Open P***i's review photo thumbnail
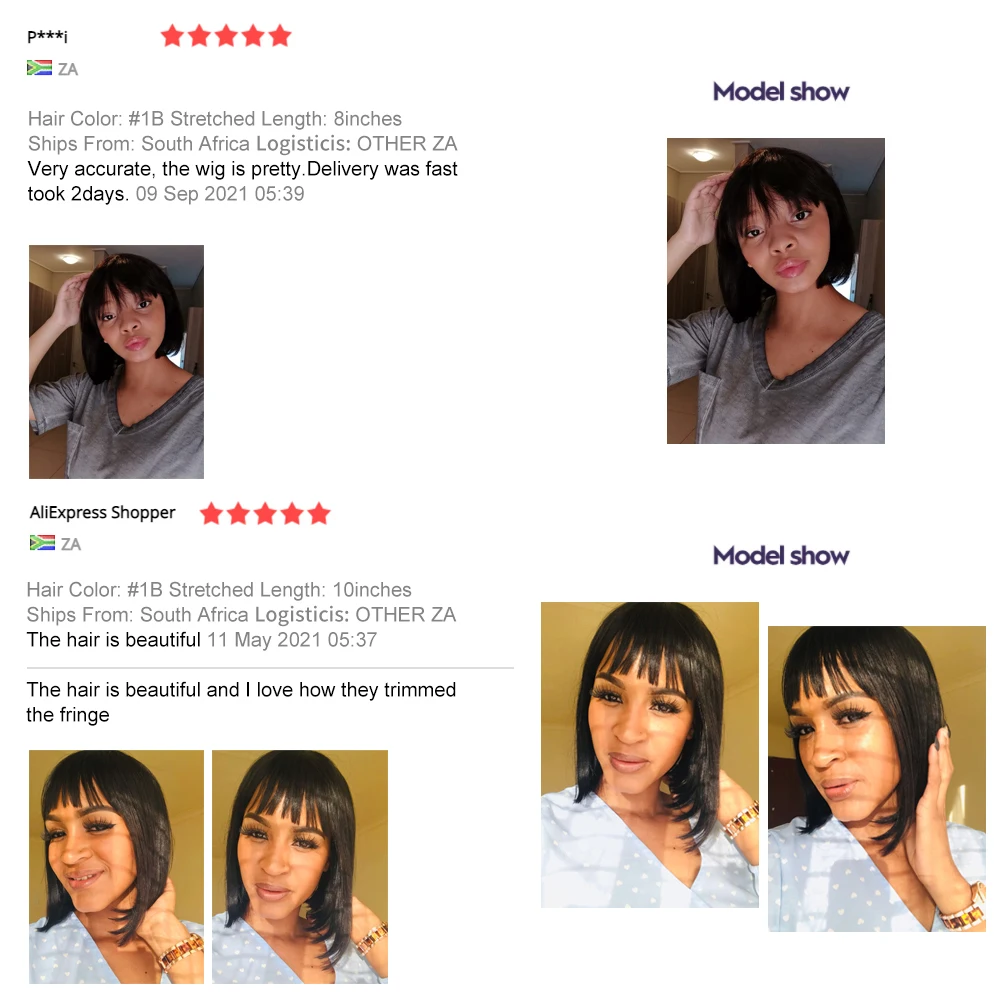The image size is (1000, 1000). coord(116,362)
